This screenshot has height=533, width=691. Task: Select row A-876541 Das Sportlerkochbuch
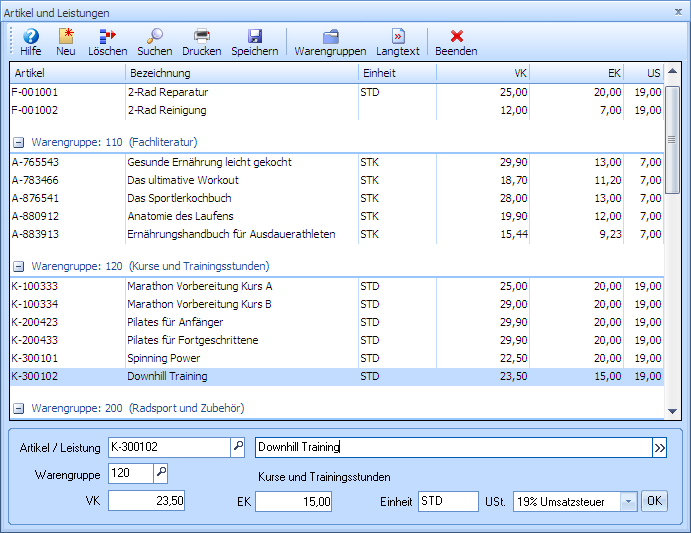[337, 199]
